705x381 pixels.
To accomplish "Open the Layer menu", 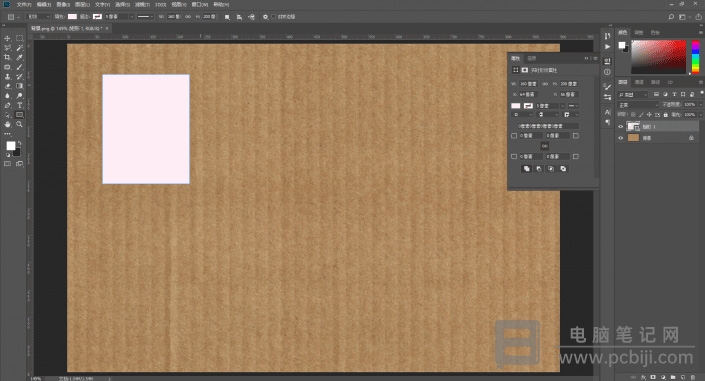I will [82, 4].
